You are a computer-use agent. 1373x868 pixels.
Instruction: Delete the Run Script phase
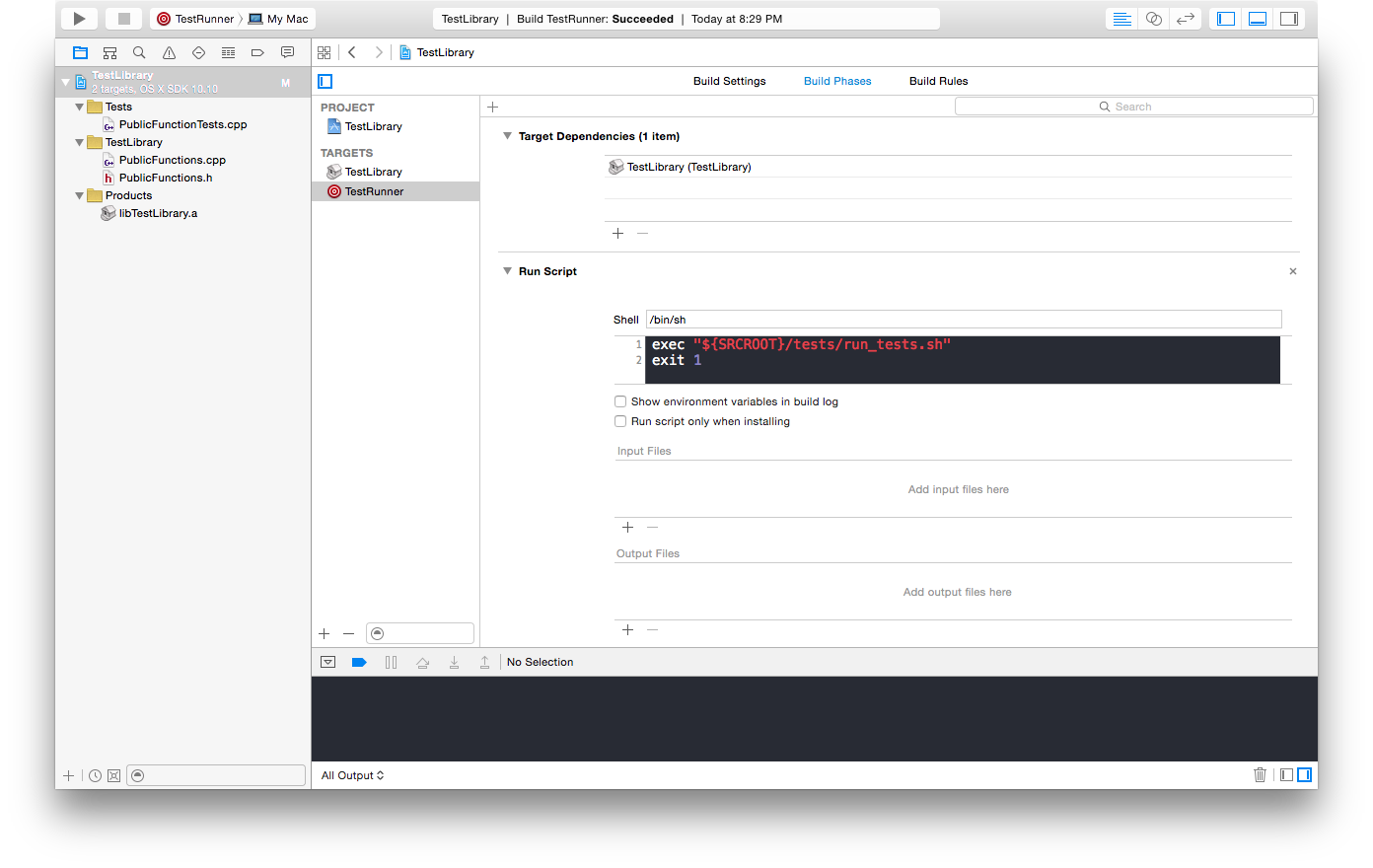[1293, 271]
